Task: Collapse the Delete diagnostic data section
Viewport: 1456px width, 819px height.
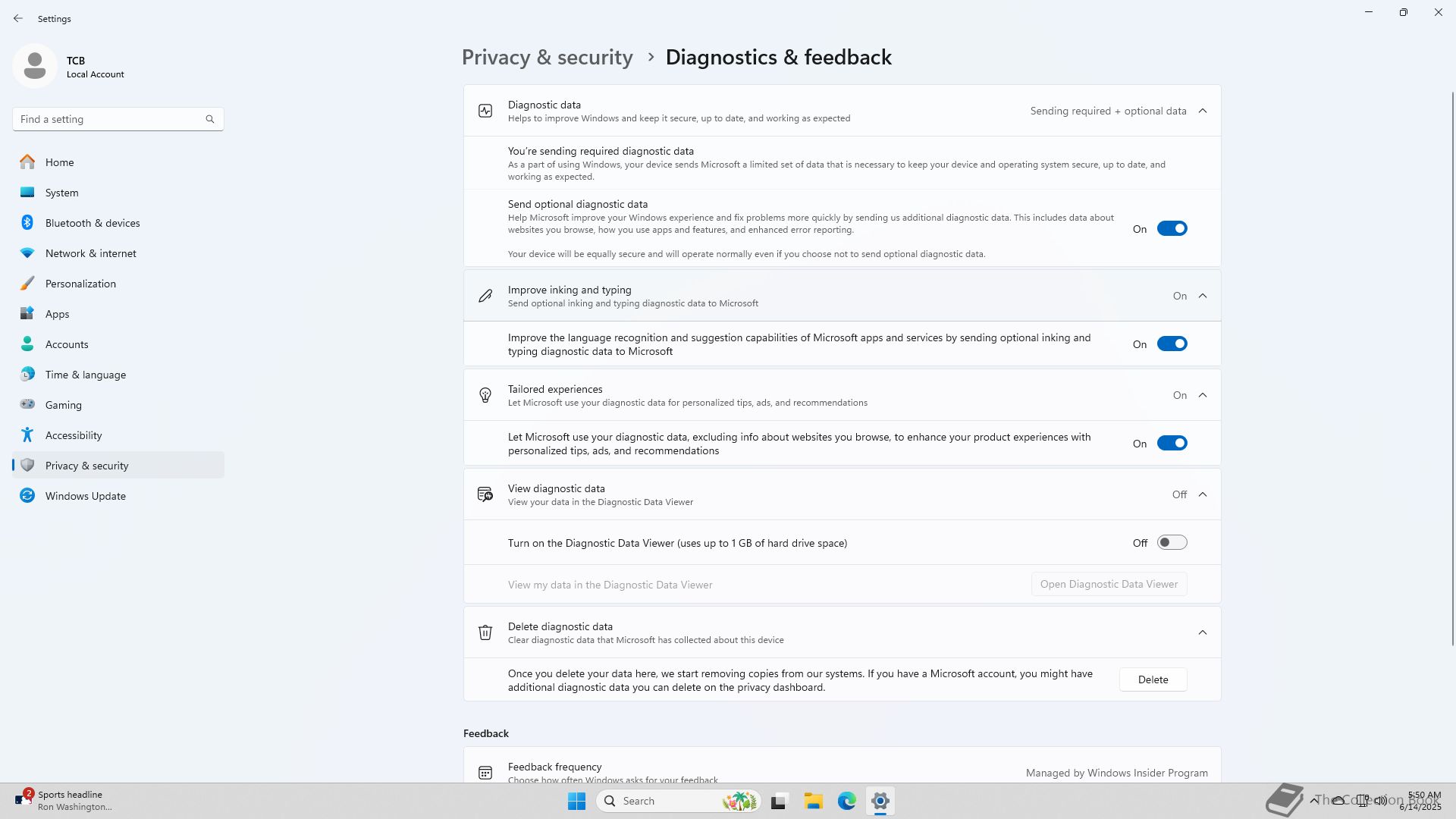Action: click(1203, 632)
